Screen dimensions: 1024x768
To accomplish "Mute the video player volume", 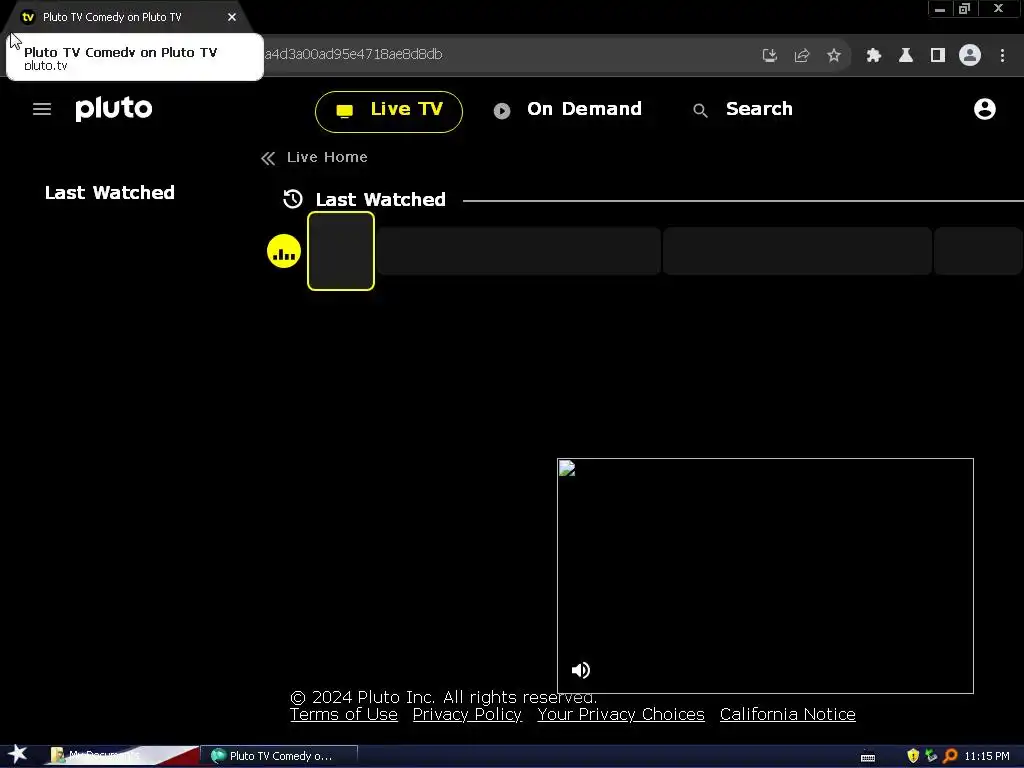I will pos(580,670).
